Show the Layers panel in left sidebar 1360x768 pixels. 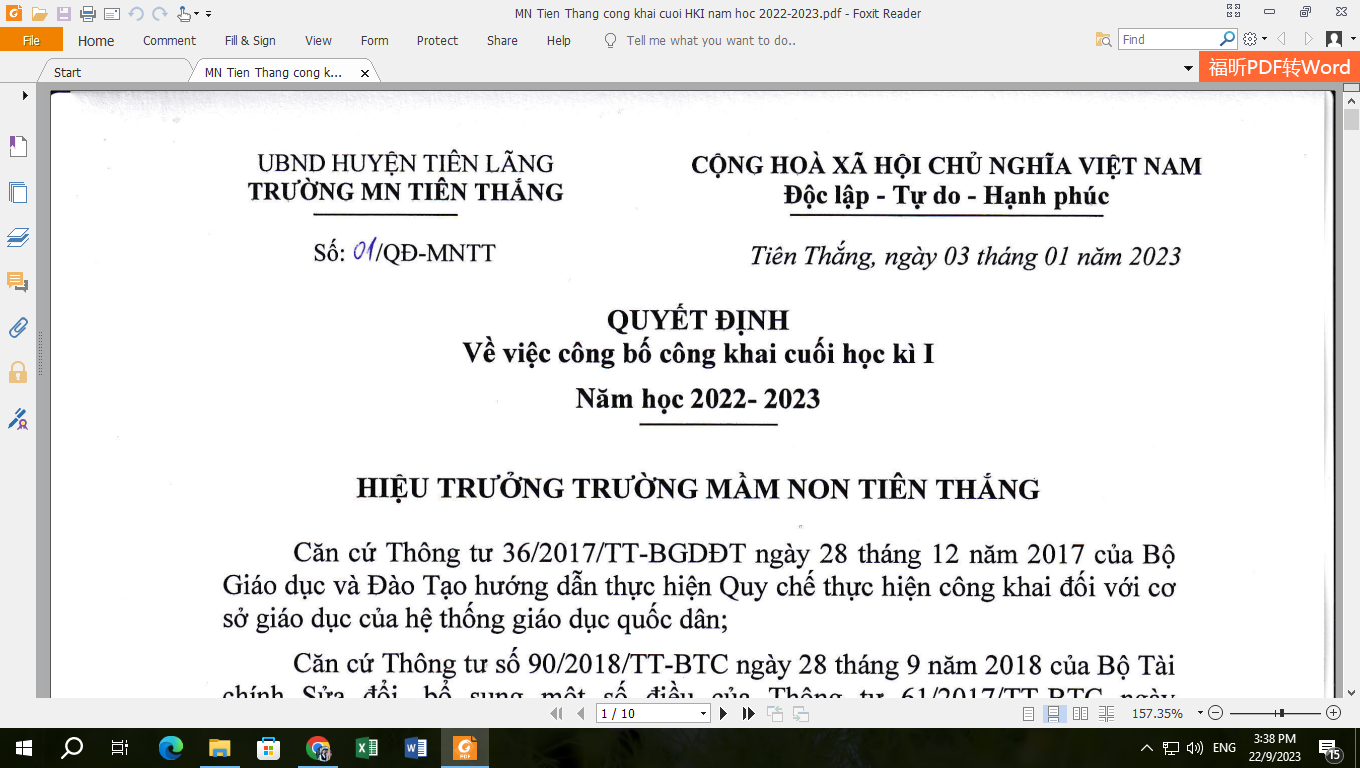[18, 238]
